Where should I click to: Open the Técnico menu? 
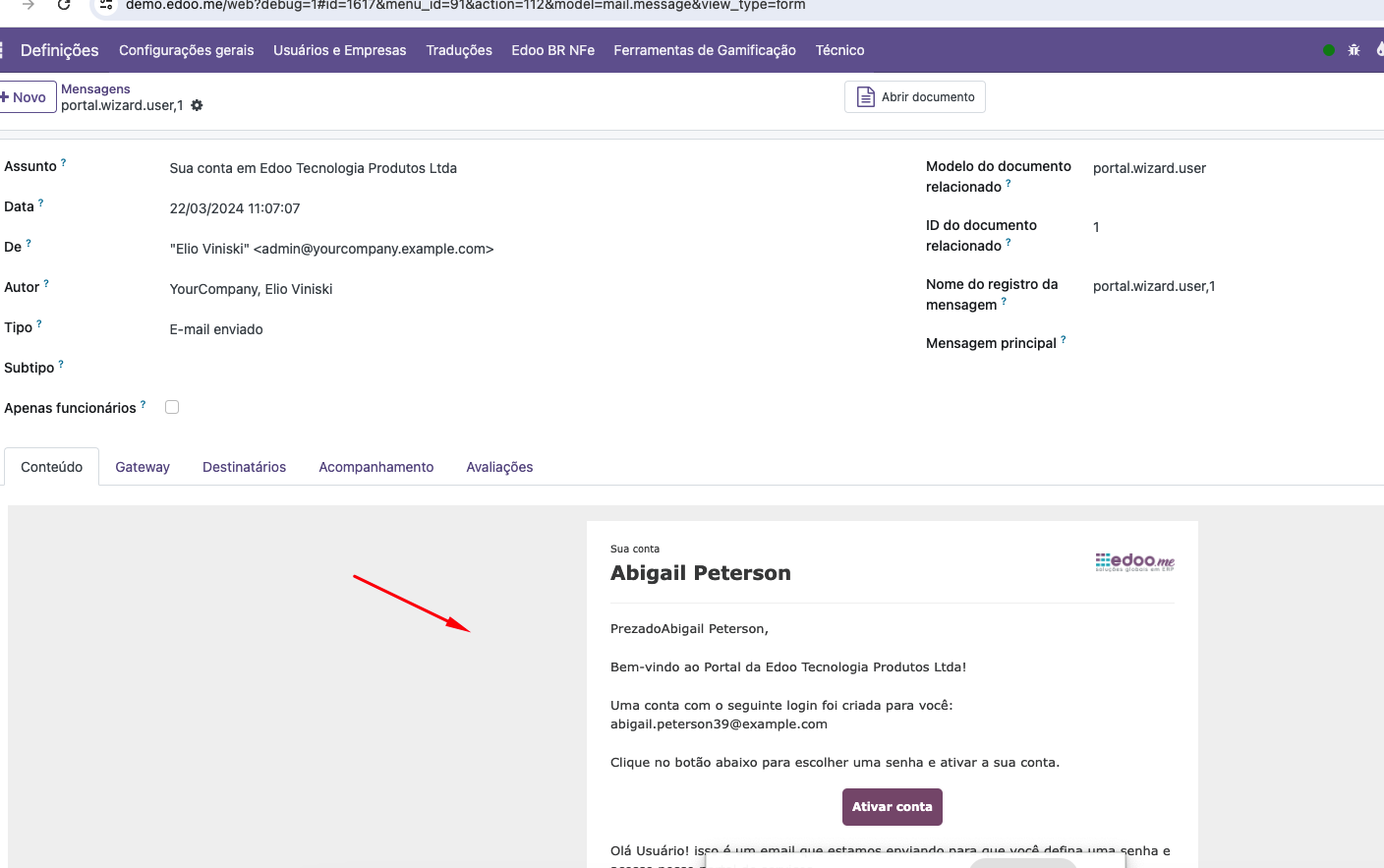(840, 50)
